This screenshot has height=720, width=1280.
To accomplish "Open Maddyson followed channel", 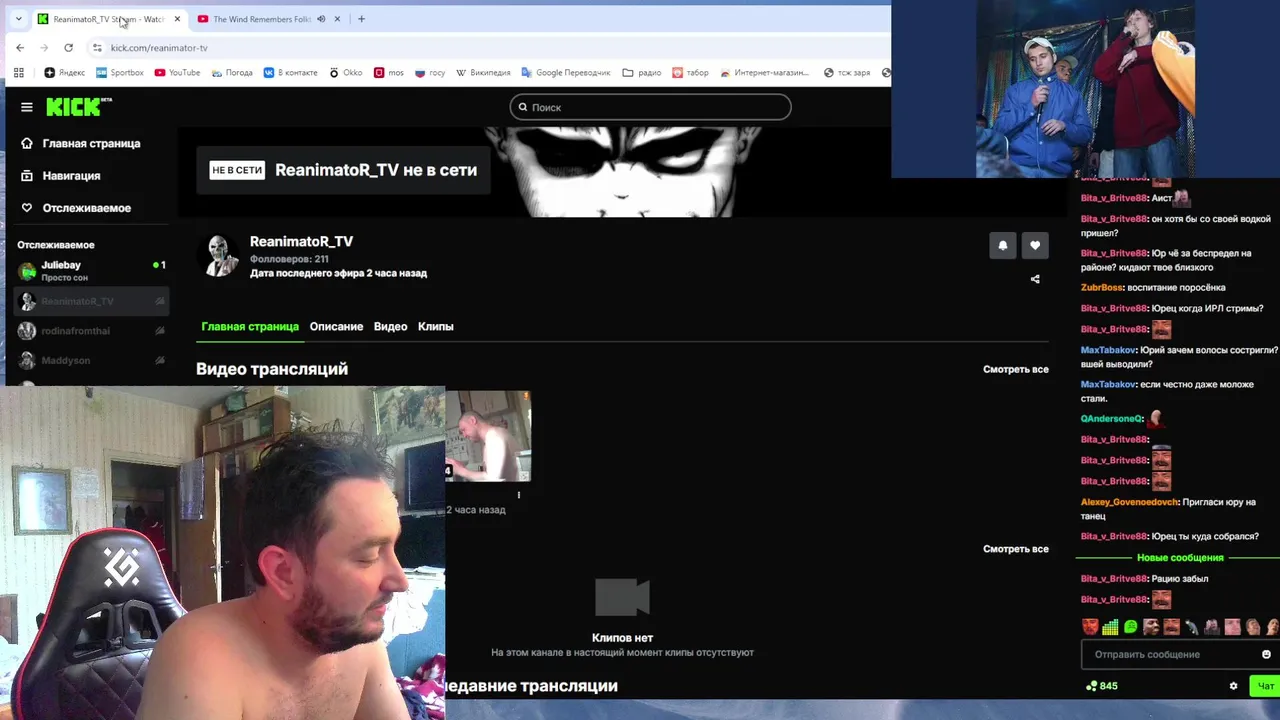I will click(x=90, y=360).
